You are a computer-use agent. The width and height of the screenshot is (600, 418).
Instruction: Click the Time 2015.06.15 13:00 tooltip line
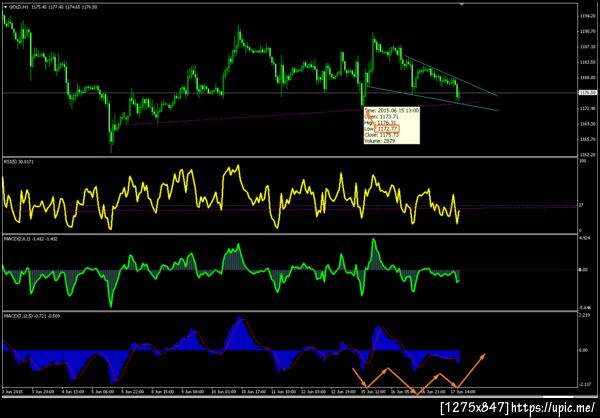(x=392, y=110)
